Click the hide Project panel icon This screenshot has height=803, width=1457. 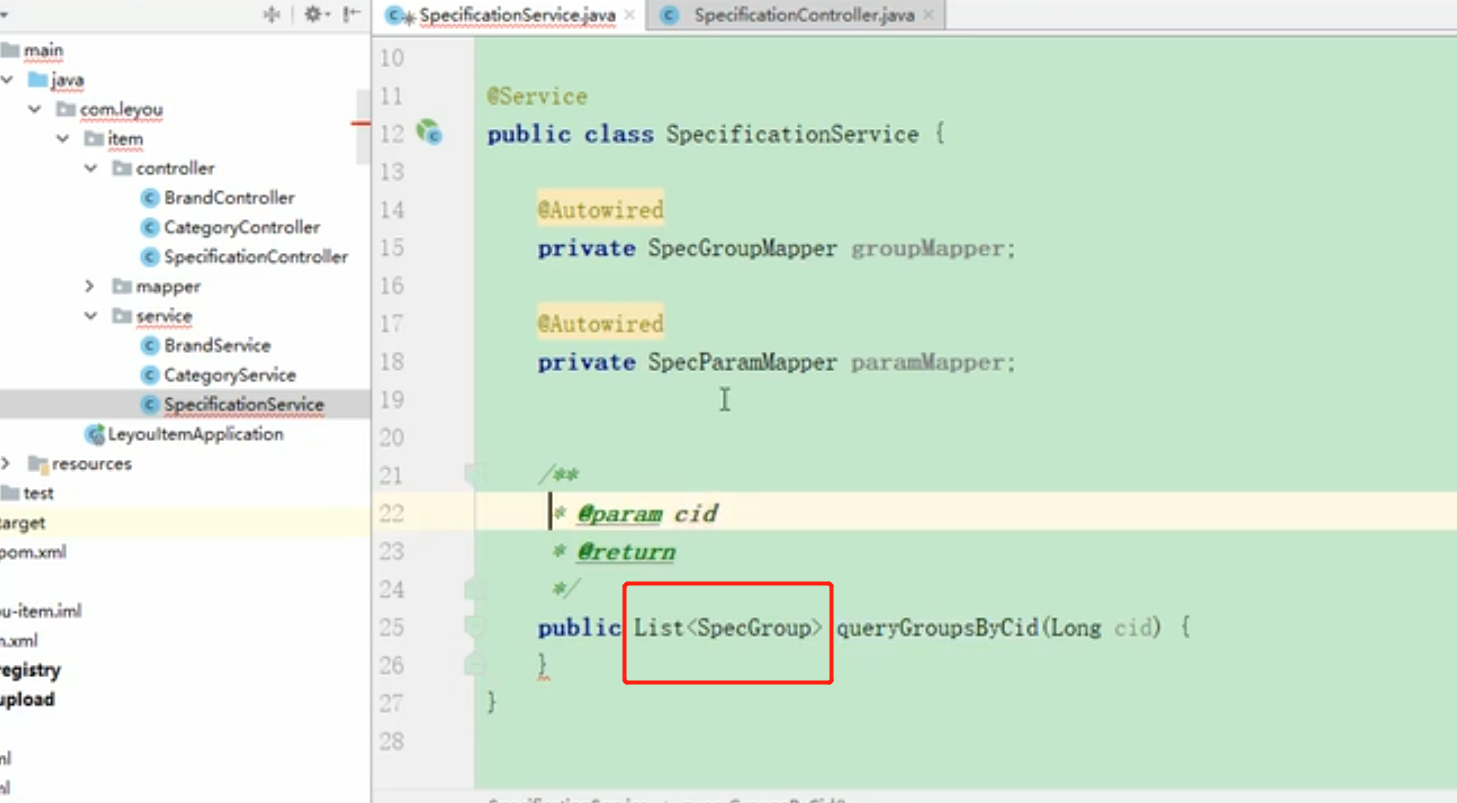click(x=351, y=14)
